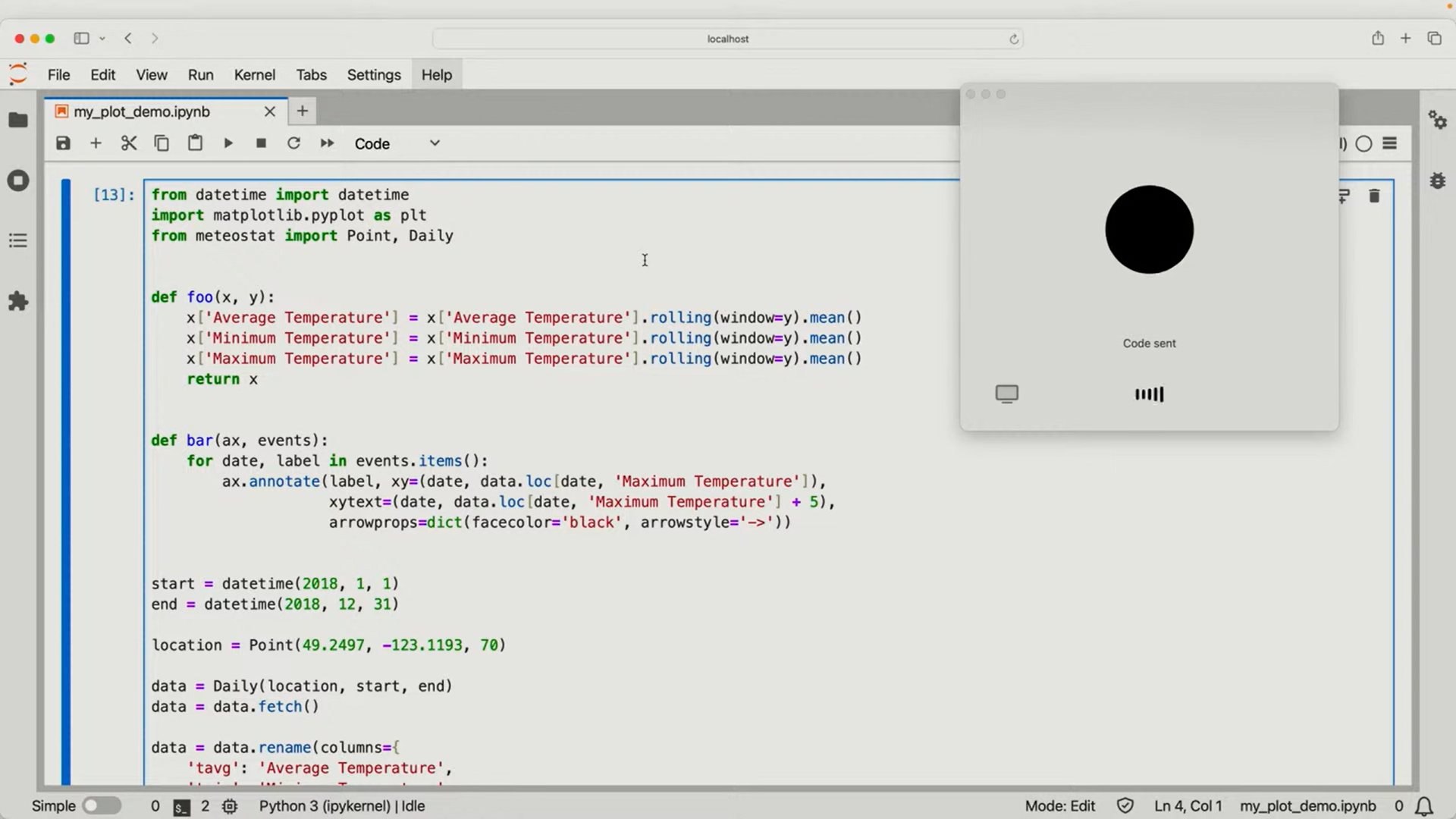Open a new launcher tab with plus button
This screenshot has height=819, width=1456.
pos(302,111)
